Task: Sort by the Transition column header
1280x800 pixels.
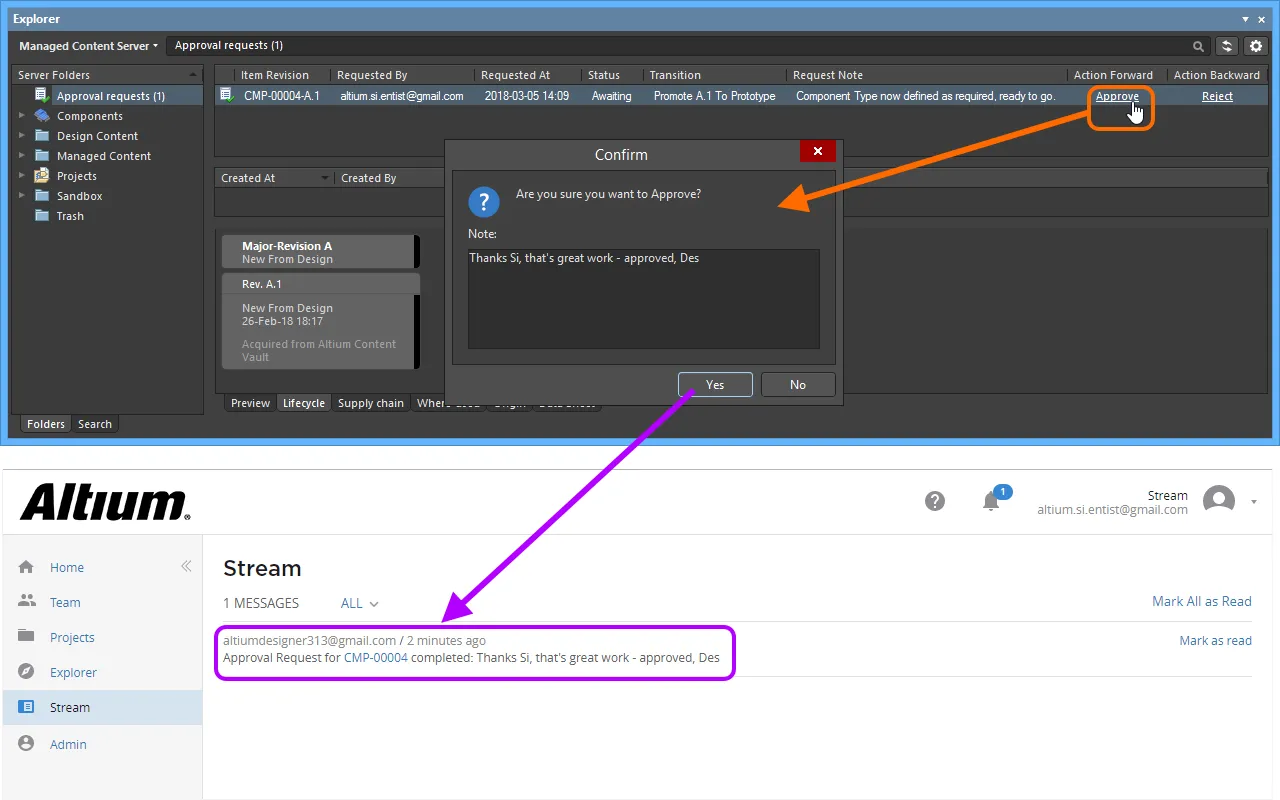Action: coord(714,75)
